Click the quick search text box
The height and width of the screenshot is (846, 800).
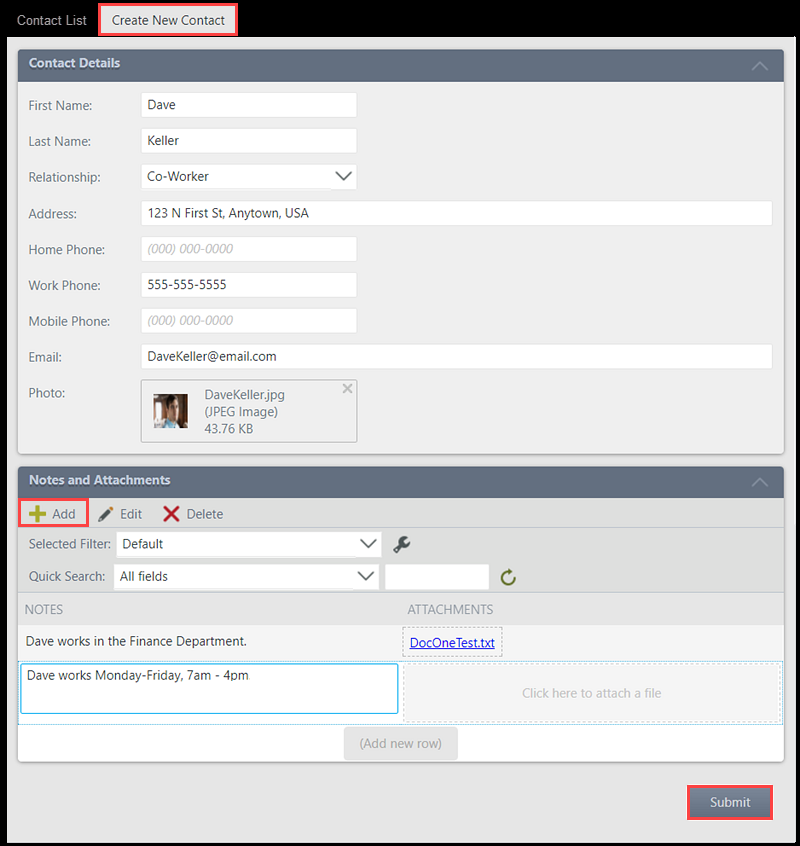(x=436, y=576)
